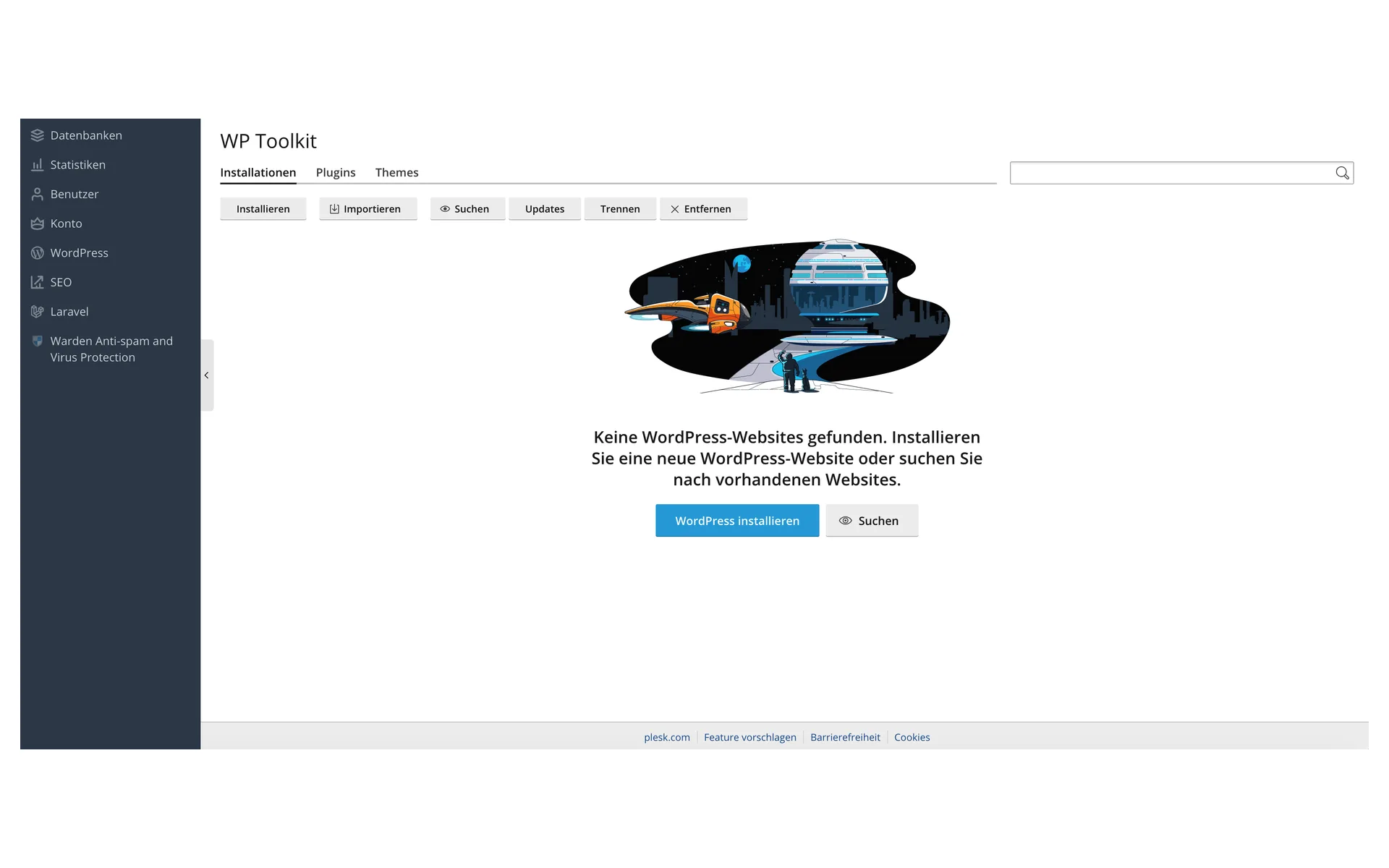Click the import icon on Importieren button
The width and height of the screenshot is (1389, 868).
click(334, 209)
